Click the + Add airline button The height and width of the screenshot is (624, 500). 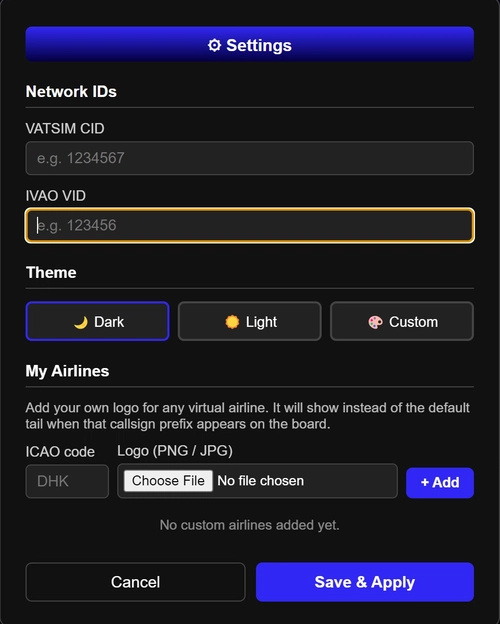coord(440,482)
